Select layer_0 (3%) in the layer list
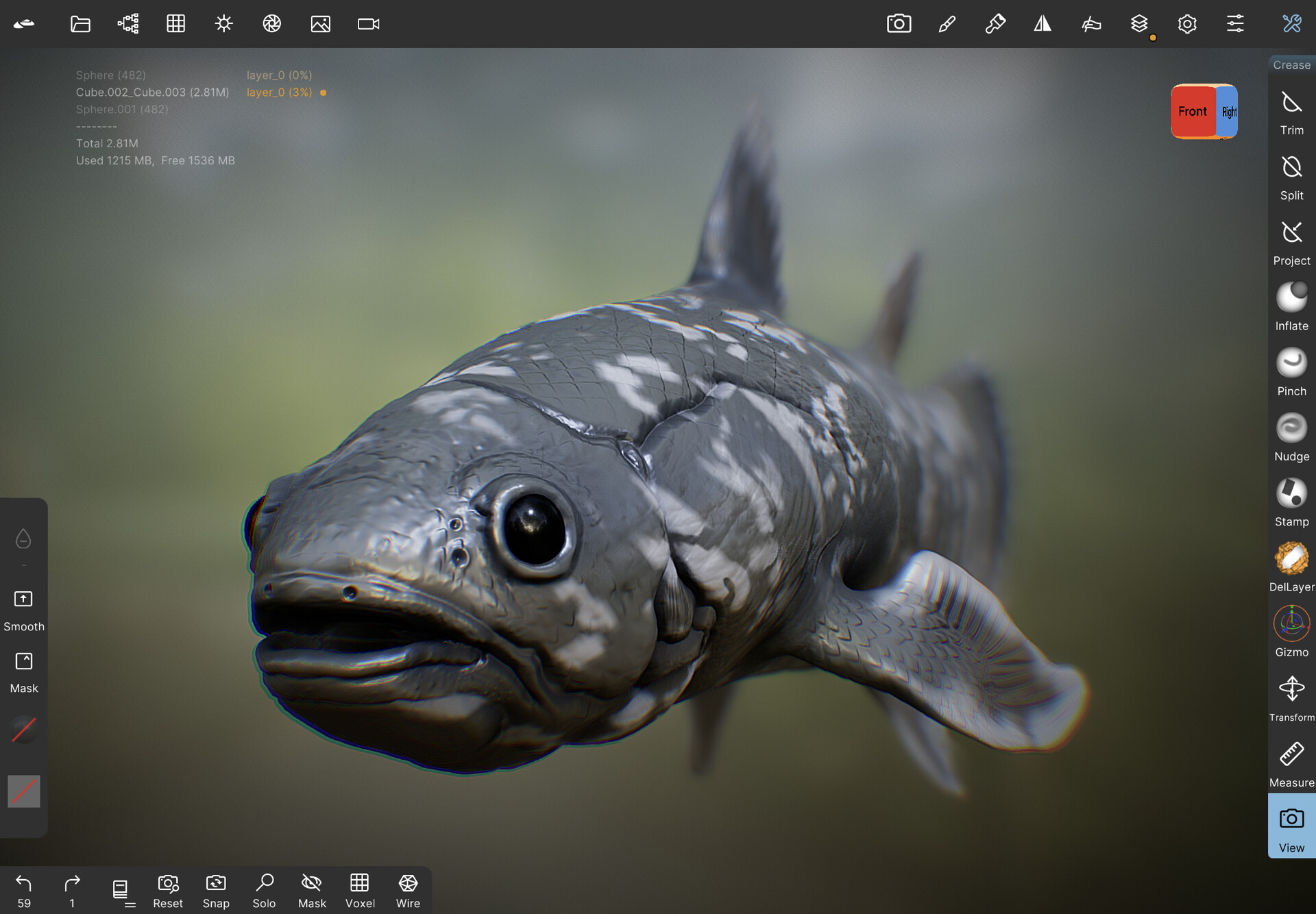 point(279,92)
